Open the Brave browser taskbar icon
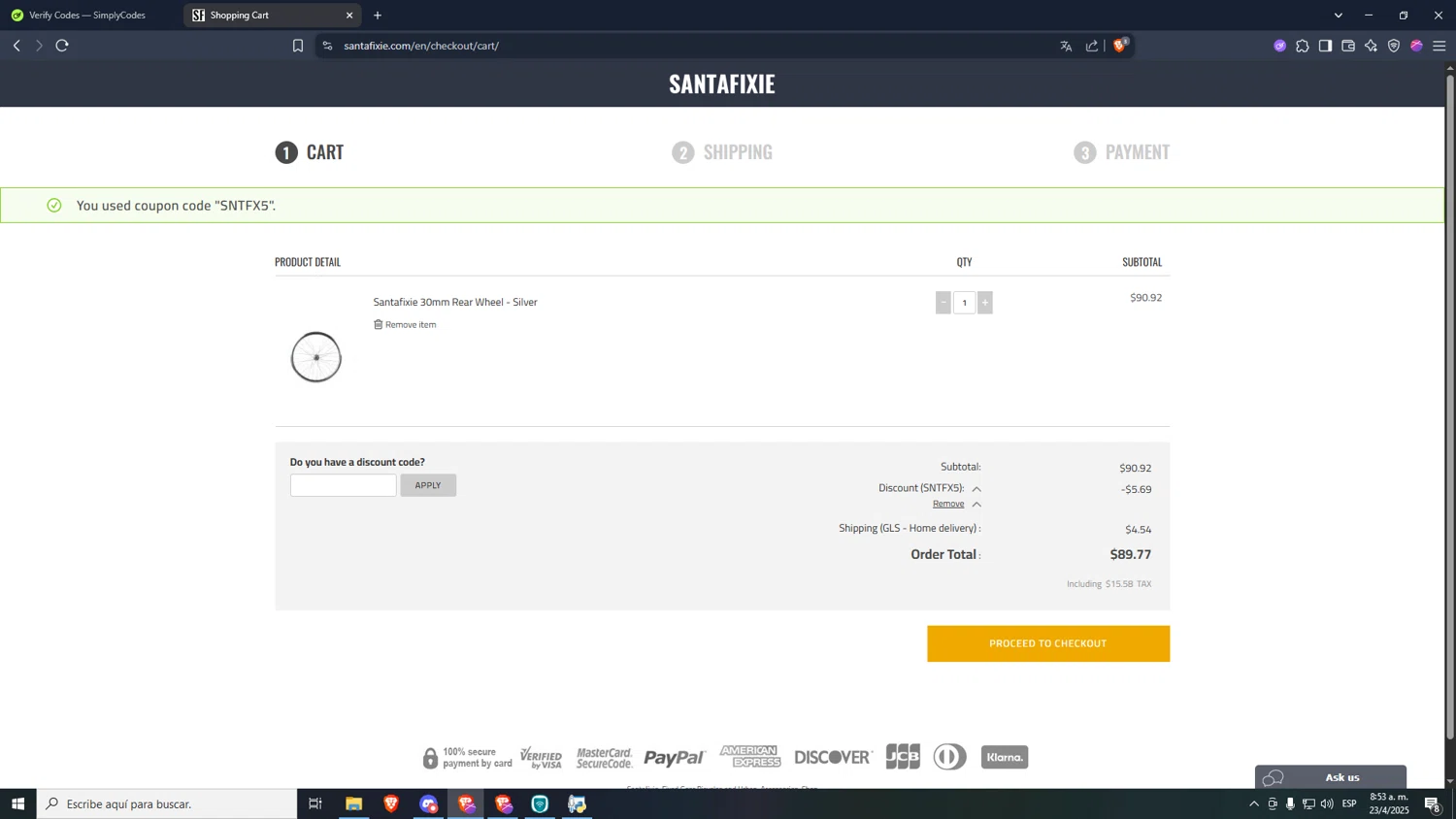The height and width of the screenshot is (819, 1456). [x=391, y=803]
